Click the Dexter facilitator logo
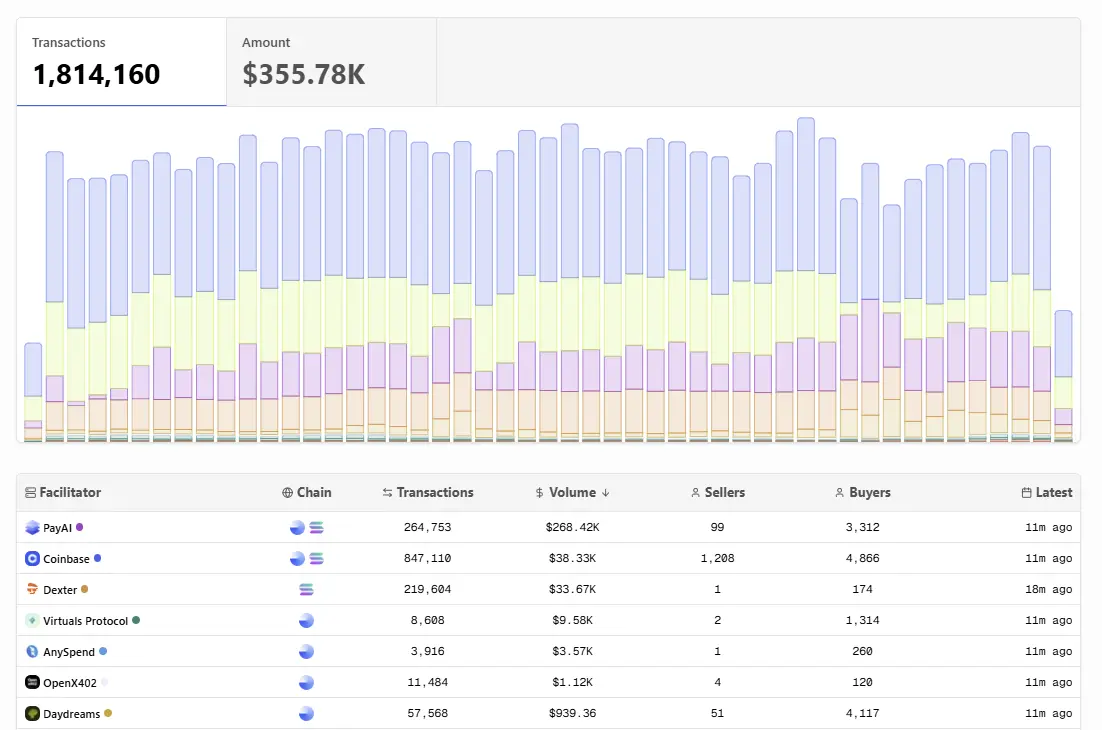Screen dimensions: 1102x730 pos(33,590)
